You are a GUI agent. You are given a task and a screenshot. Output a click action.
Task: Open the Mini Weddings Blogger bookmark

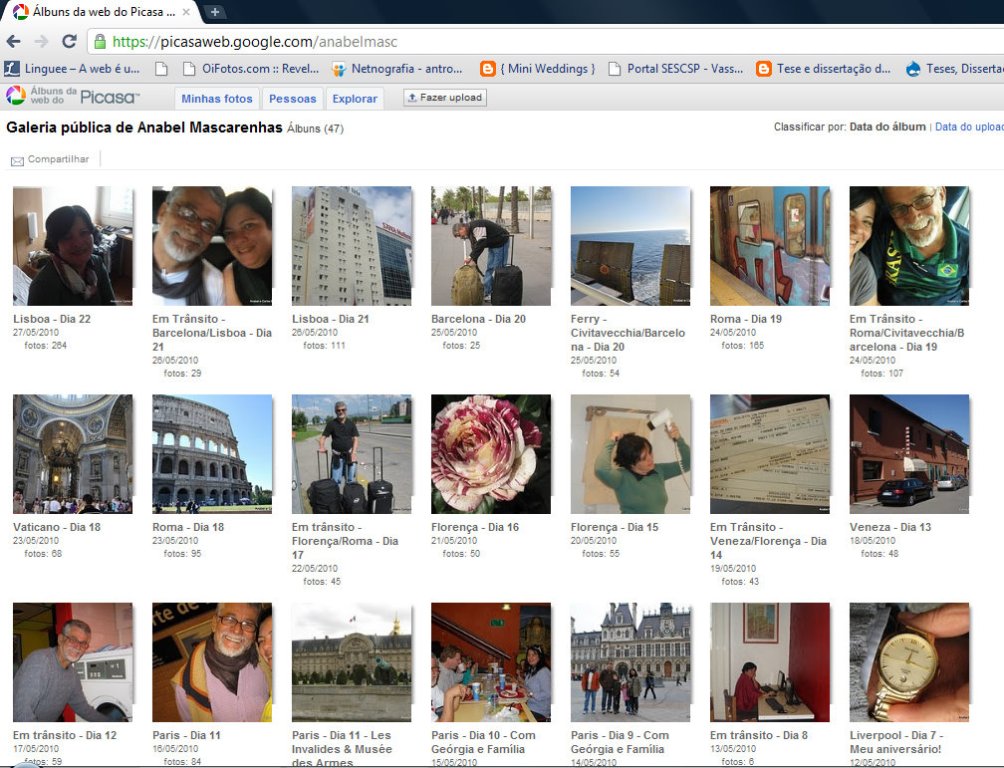tap(538, 69)
